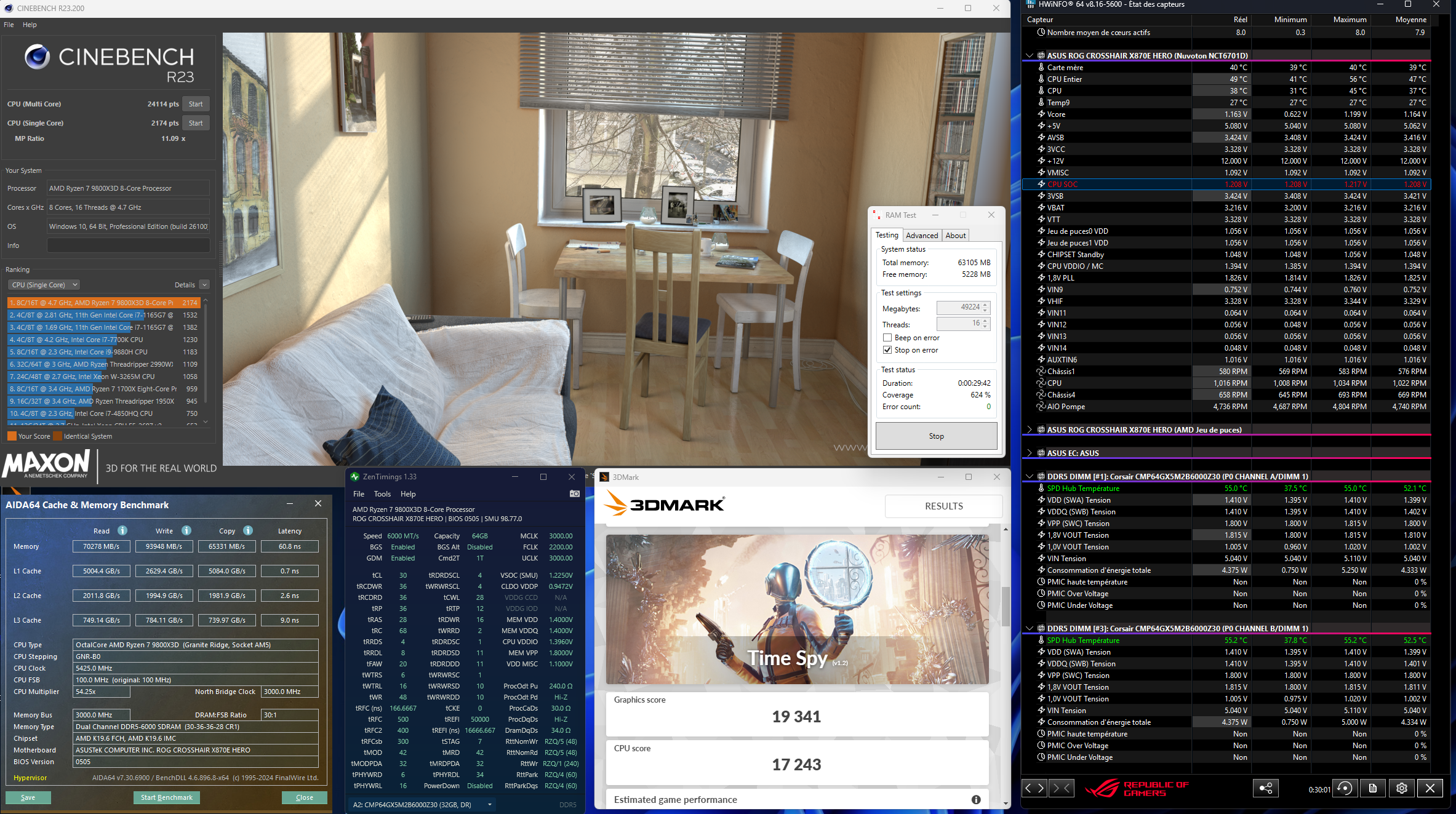The width and height of the screenshot is (1456, 814).
Task: Uncheck Stop on error checkbox
Action: tap(887, 350)
